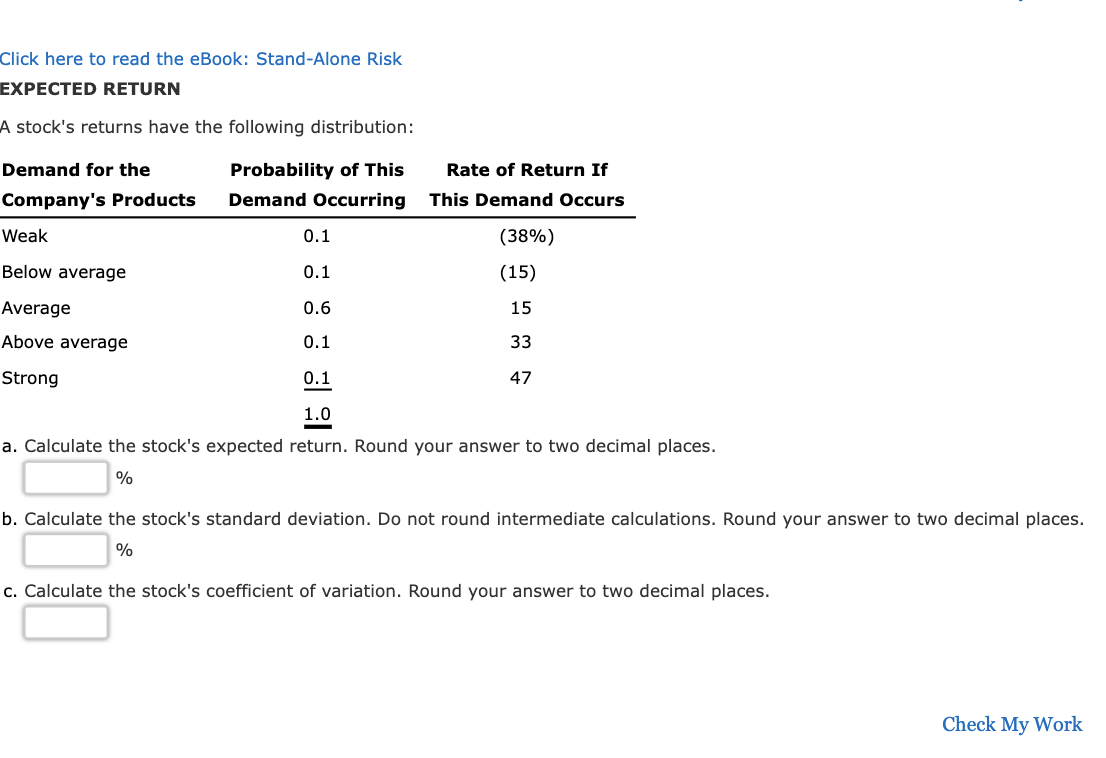Image resolution: width=1106 pixels, height=758 pixels.
Task: Click the expected return answer input field
Action: point(65,477)
